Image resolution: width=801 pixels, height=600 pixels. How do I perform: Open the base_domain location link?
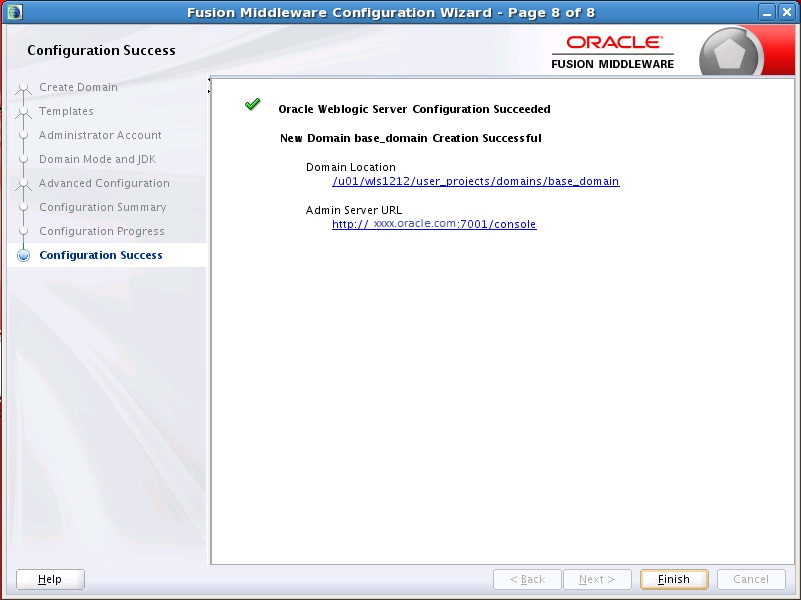[x=476, y=181]
